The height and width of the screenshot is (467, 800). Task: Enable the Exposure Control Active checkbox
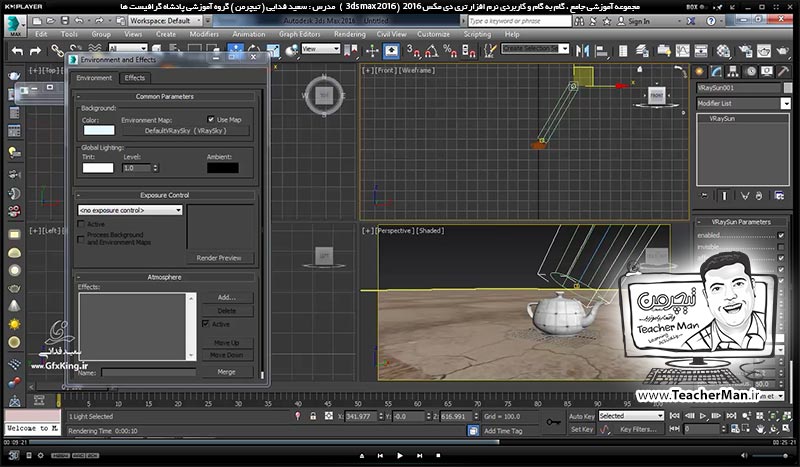[x=81, y=224]
